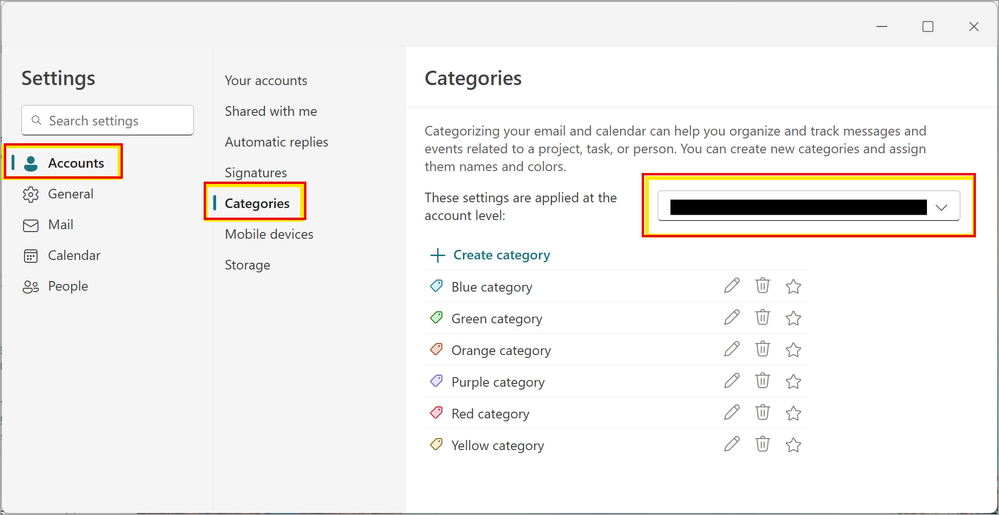This screenshot has height=515, width=999.
Task: Open the General settings section
Action: pos(70,194)
